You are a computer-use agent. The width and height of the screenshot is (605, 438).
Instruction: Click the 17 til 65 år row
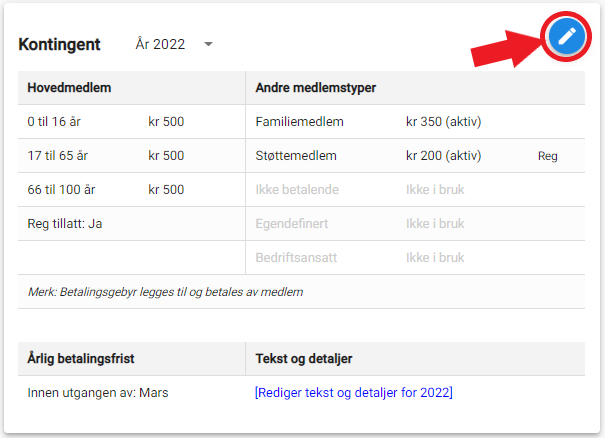132,156
